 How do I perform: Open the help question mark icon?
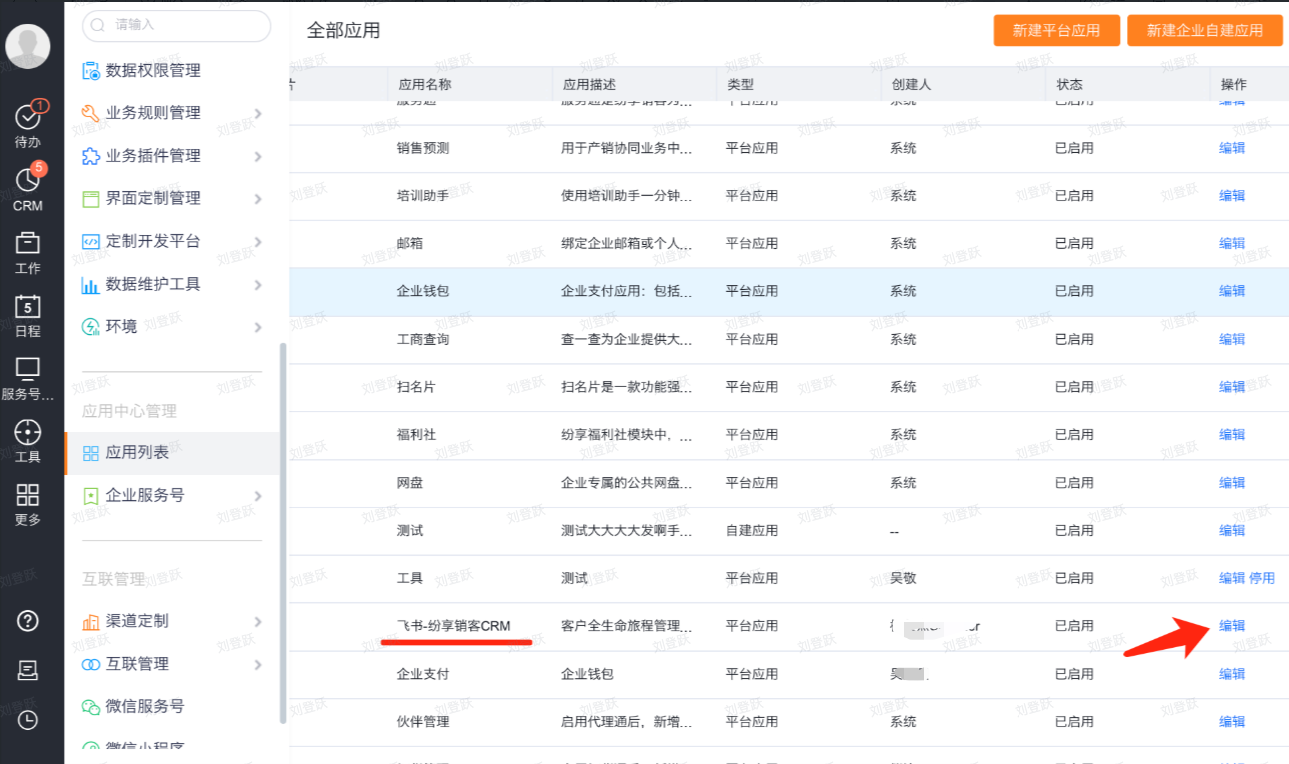point(28,621)
